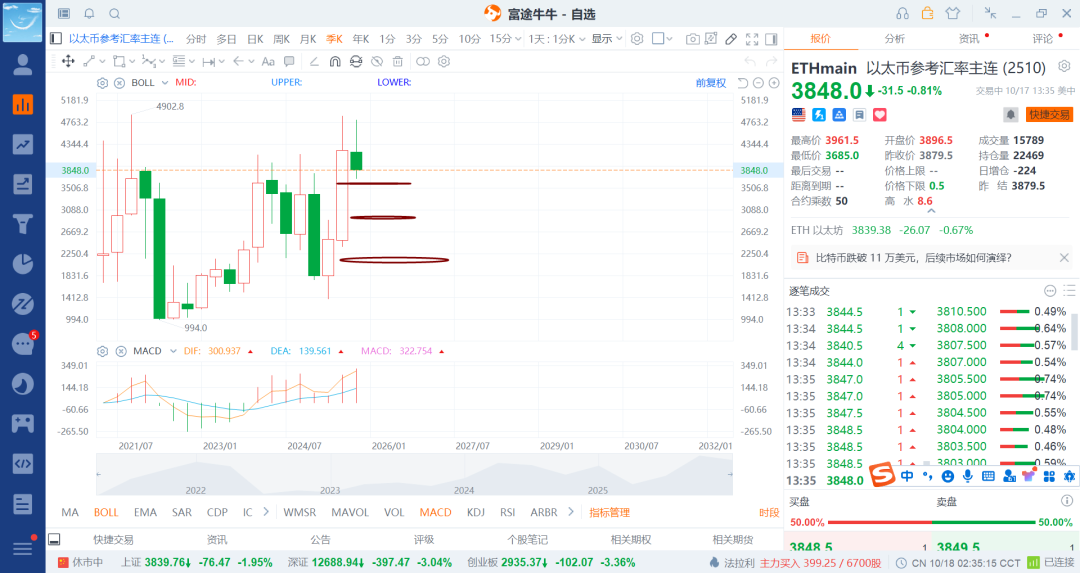
Task: Remove the MACD indicator with X
Action: [x=121, y=351]
